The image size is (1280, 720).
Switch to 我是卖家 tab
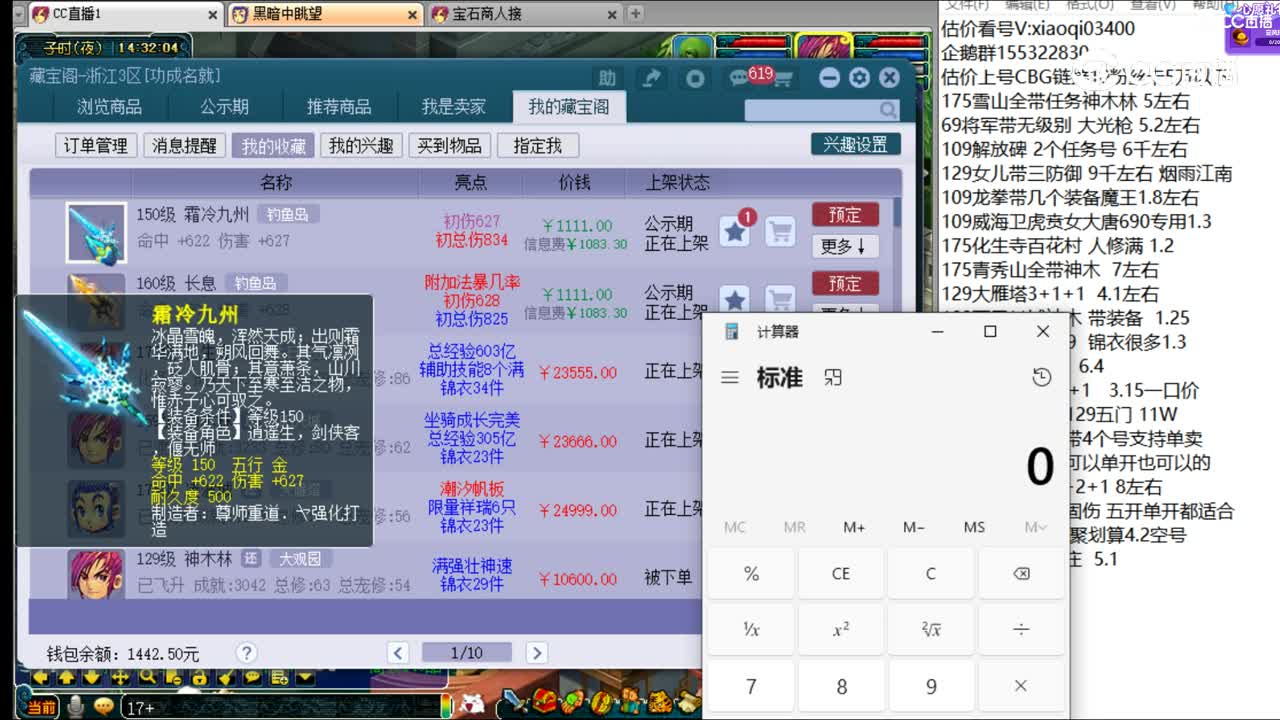coord(453,107)
